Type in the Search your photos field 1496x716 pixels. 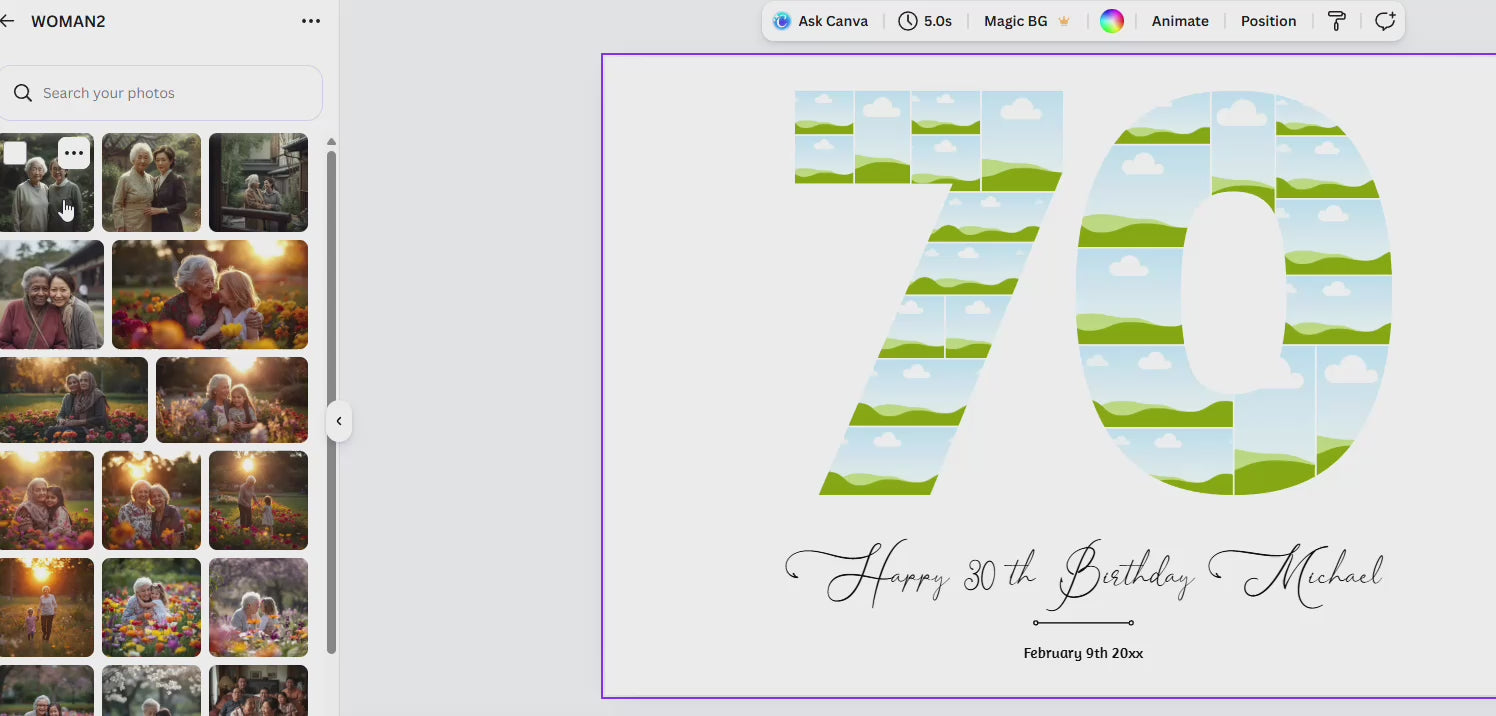(170, 93)
